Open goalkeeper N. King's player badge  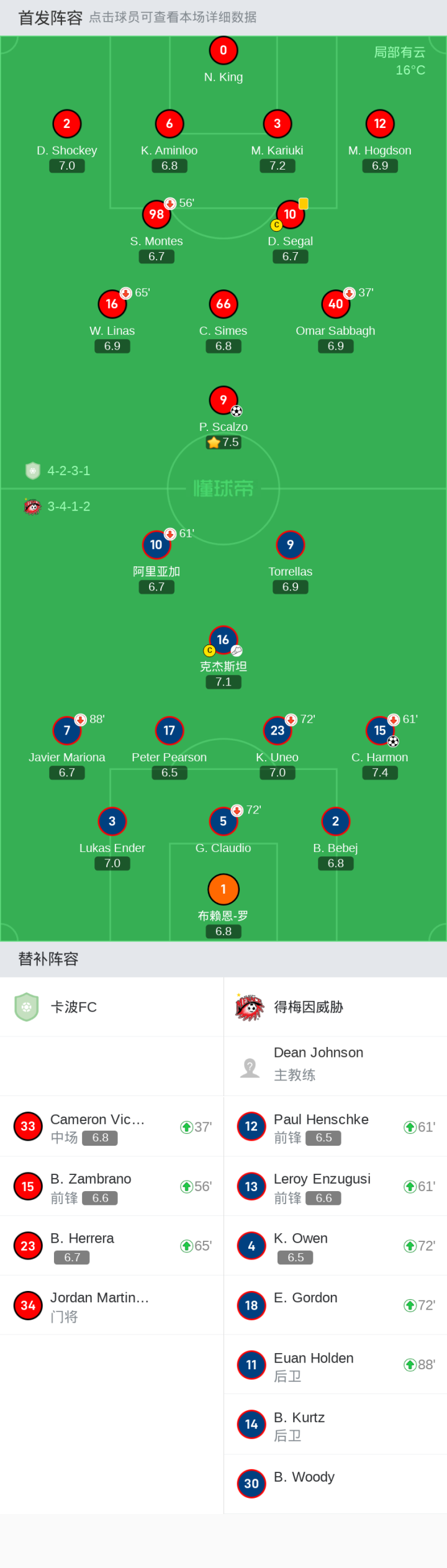click(223, 50)
